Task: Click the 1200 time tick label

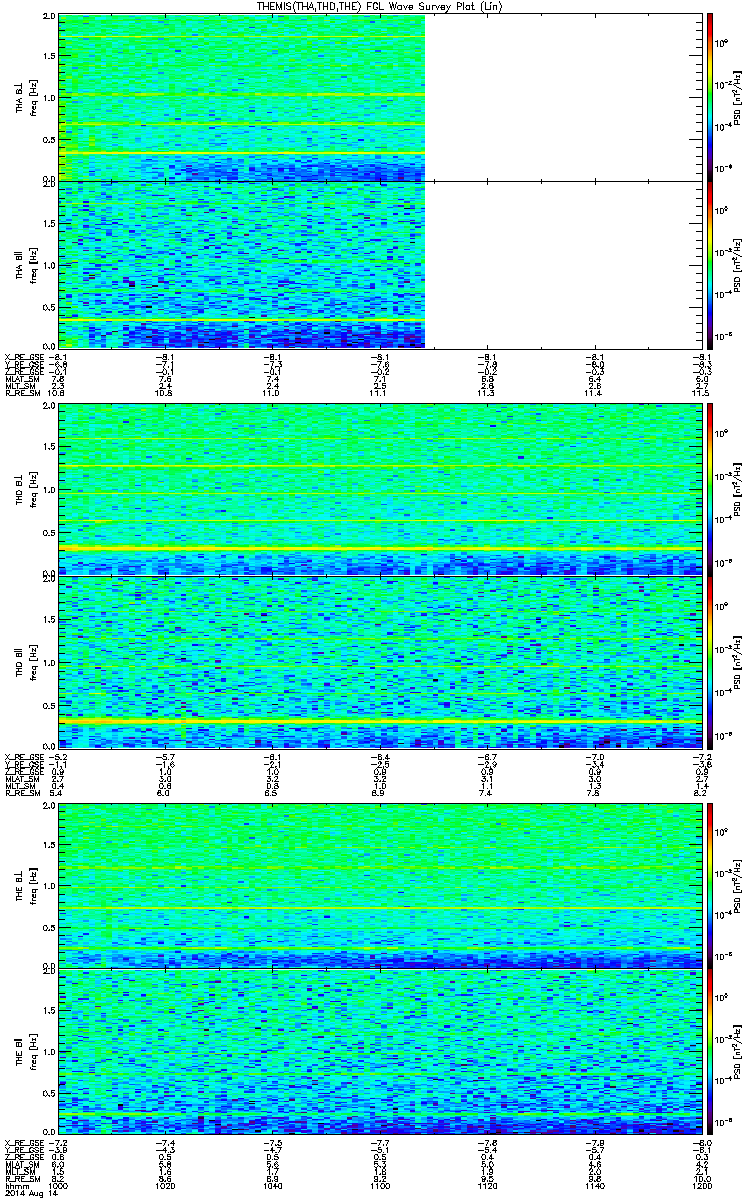Action: [699, 1186]
